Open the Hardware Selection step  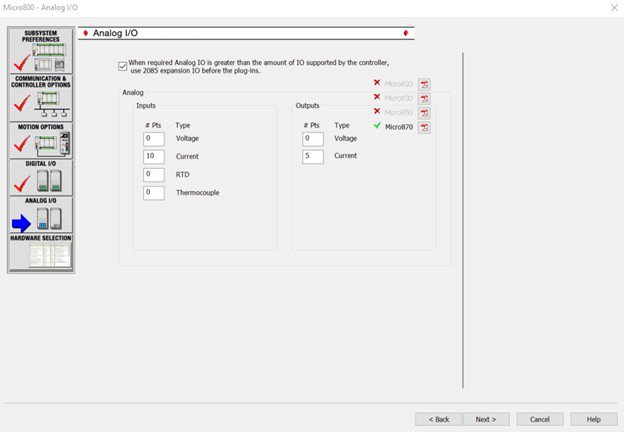pyautogui.click(x=41, y=252)
